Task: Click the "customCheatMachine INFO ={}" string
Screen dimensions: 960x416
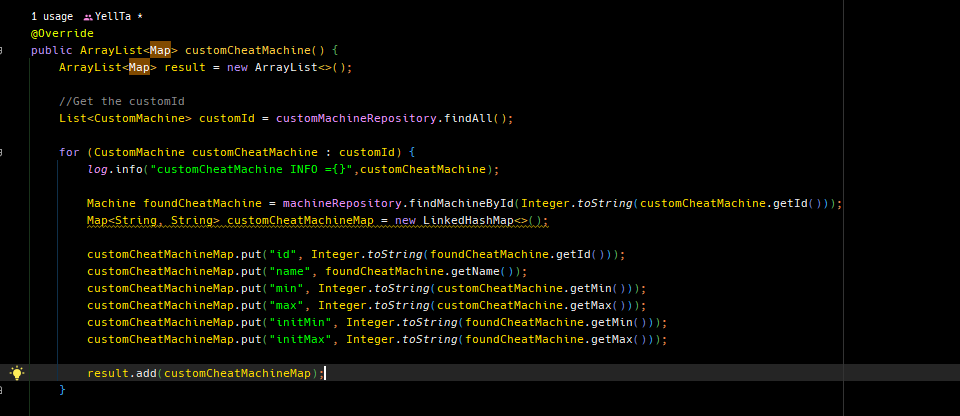Action: coord(252,169)
